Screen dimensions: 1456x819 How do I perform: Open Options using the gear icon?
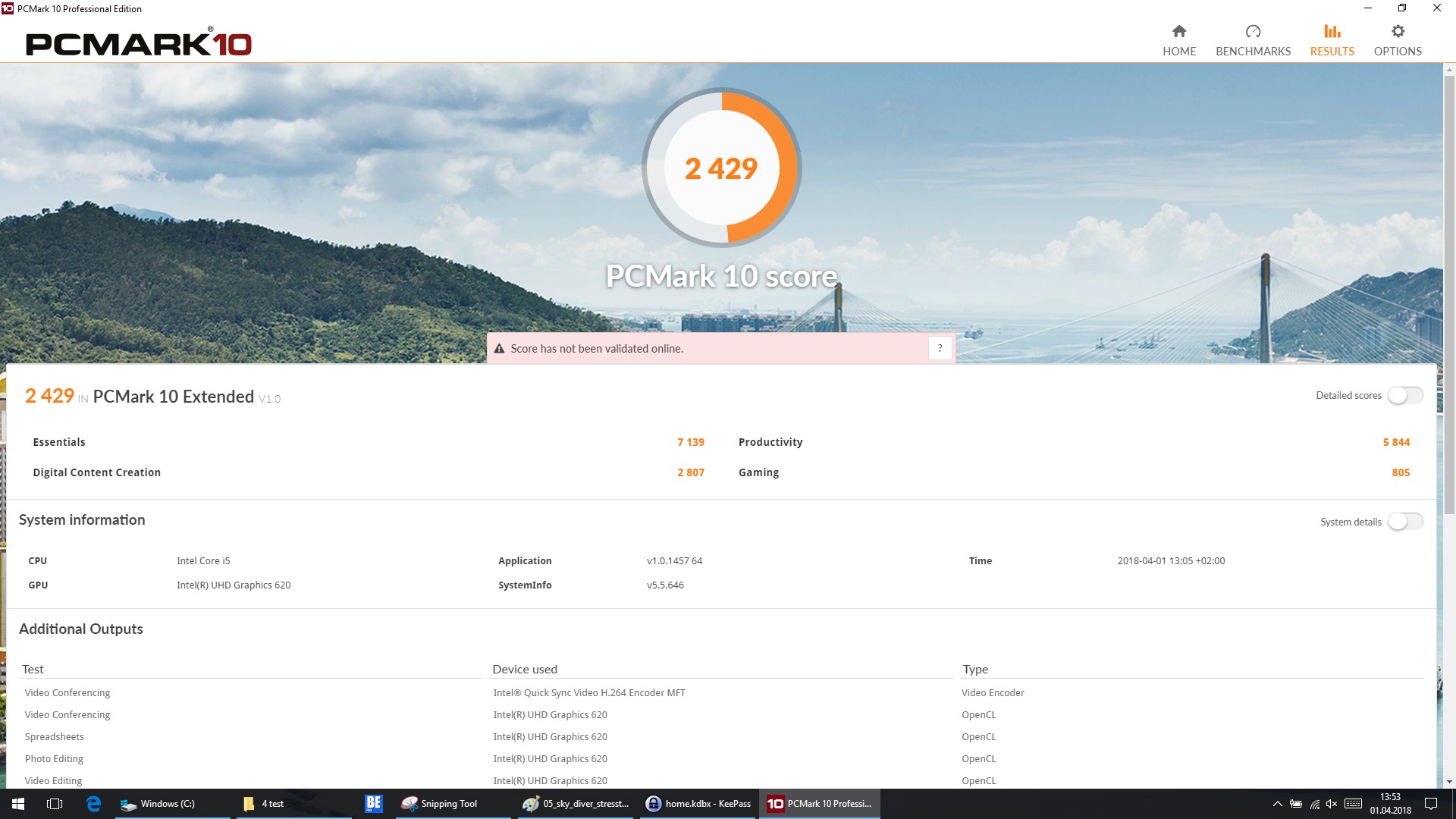coord(1398,31)
